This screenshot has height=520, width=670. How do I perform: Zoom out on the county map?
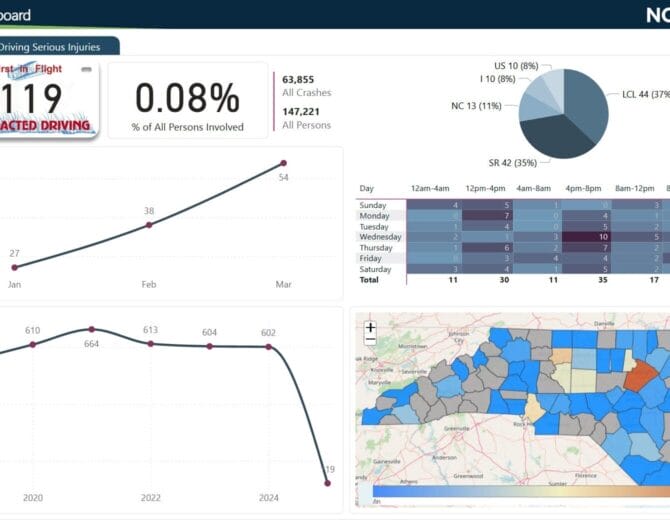370,340
